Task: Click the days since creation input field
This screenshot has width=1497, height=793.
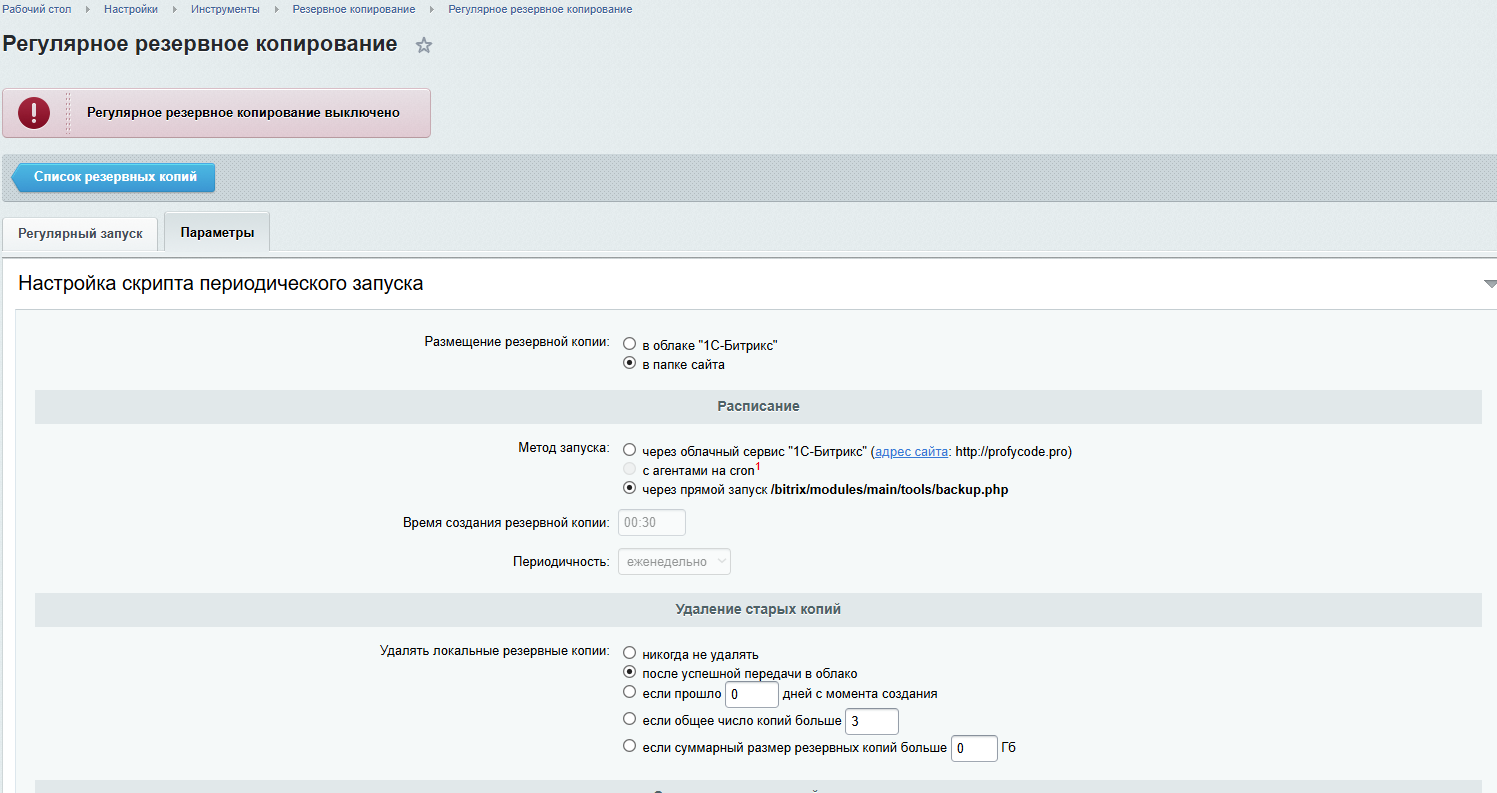Action: (x=752, y=694)
